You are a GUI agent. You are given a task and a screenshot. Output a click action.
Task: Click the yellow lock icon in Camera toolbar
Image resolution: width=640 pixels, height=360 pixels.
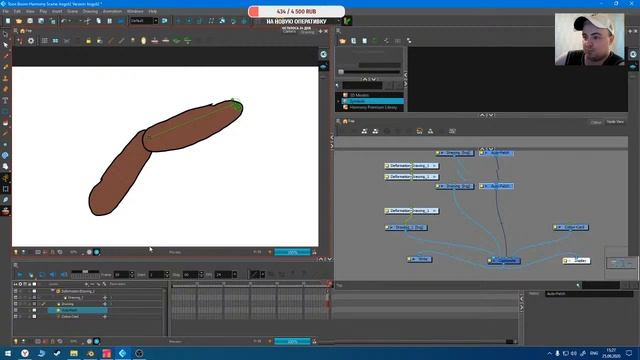coord(89,41)
